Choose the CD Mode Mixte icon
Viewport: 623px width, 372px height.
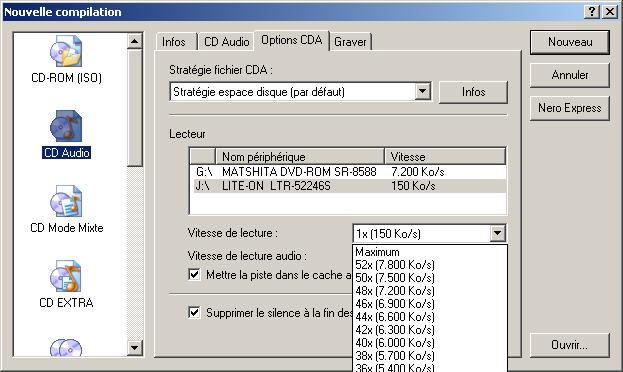coord(66,201)
